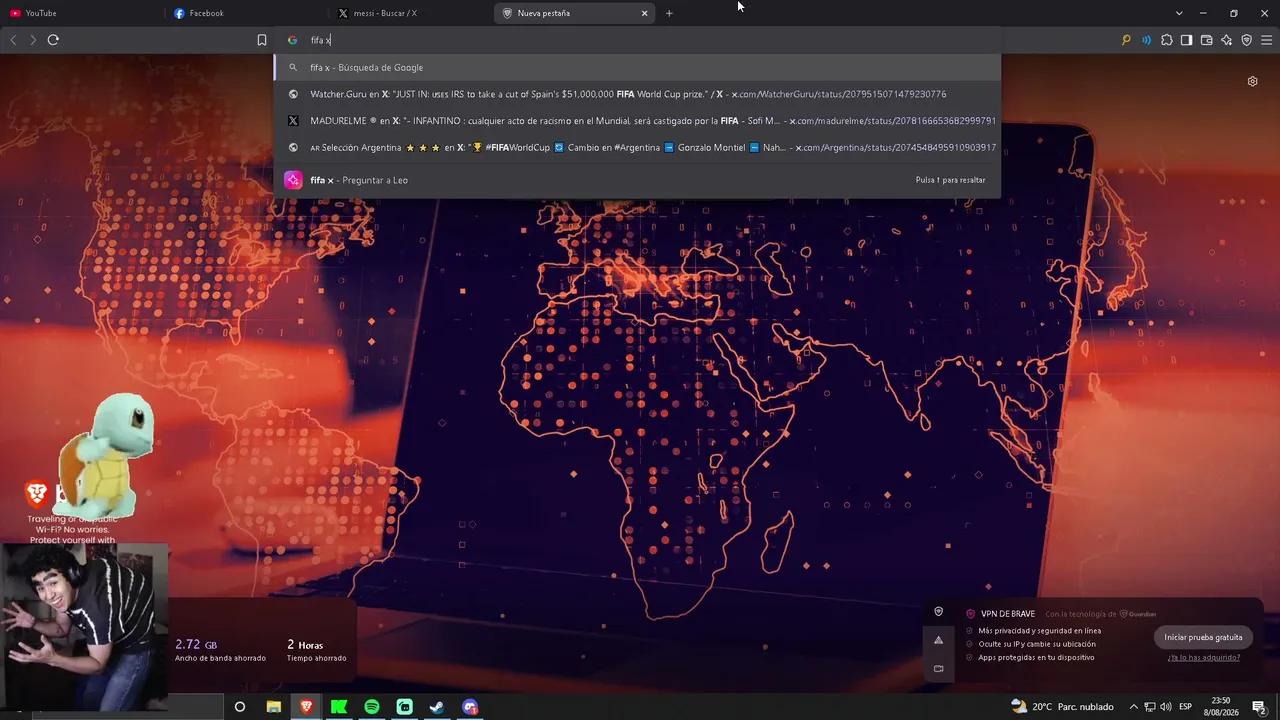The height and width of the screenshot is (720, 1280).
Task: Click the 'VPN DE BRAVE' heading
Action: coord(1008,614)
